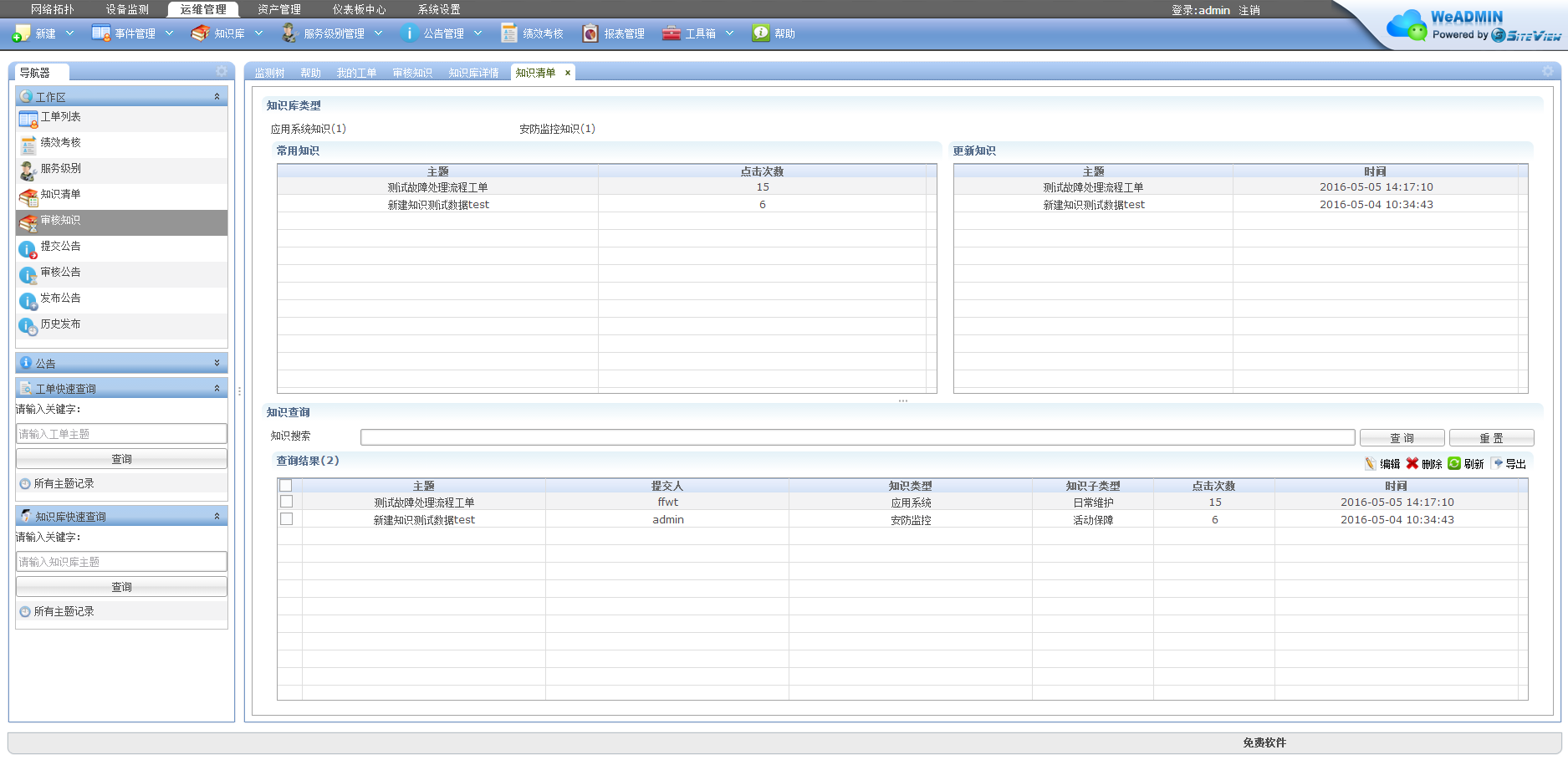Click 所有主题记录 under 工单快速查询

click(64, 483)
